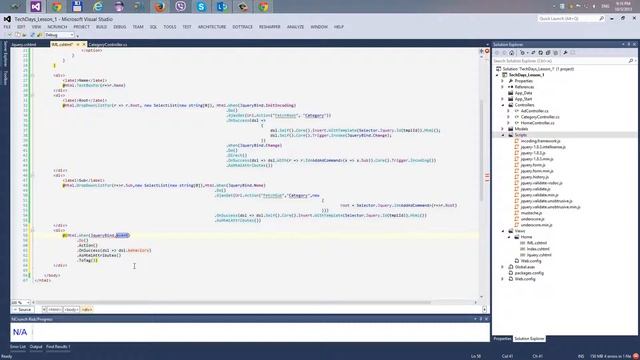Expand the References node arrow
This screenshot has height=360, width=640.
click(x=503, y=87)
